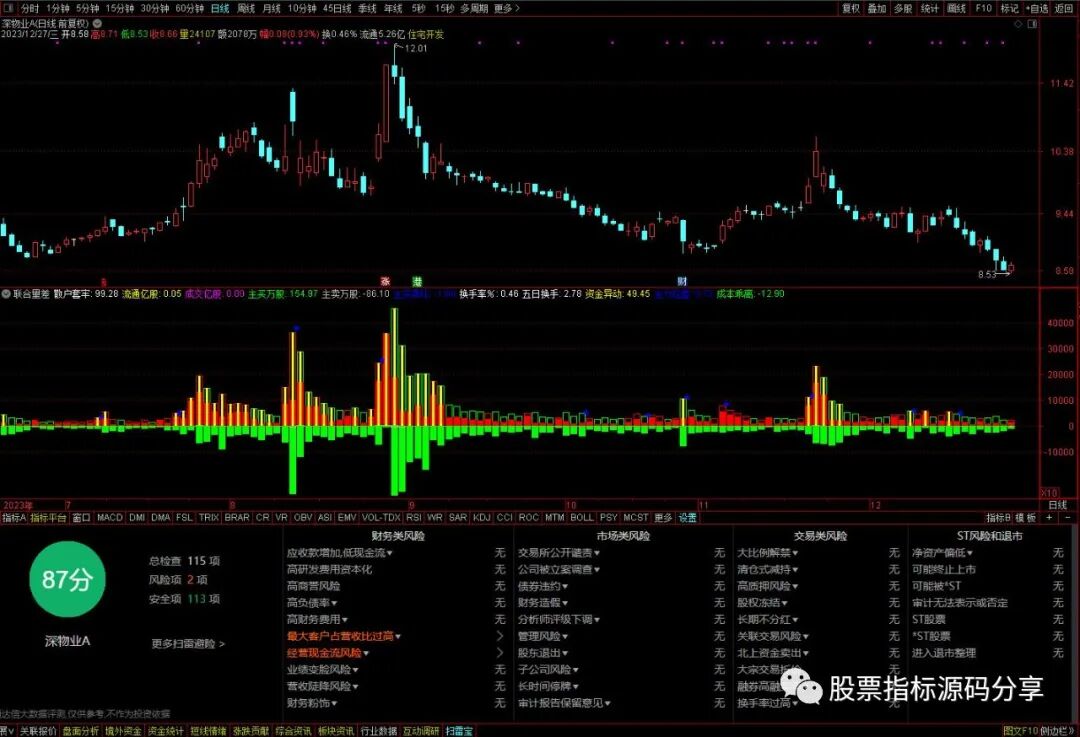Open the arrow next to 经营现金流风险
Viewport: 1080px width, 737px height.
[x=500, y=652]
